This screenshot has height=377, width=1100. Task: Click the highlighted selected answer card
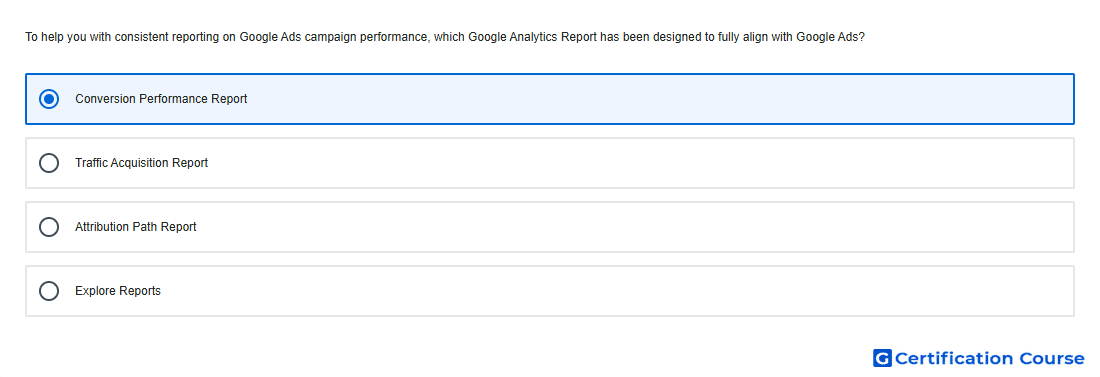[x=550, y=99]
